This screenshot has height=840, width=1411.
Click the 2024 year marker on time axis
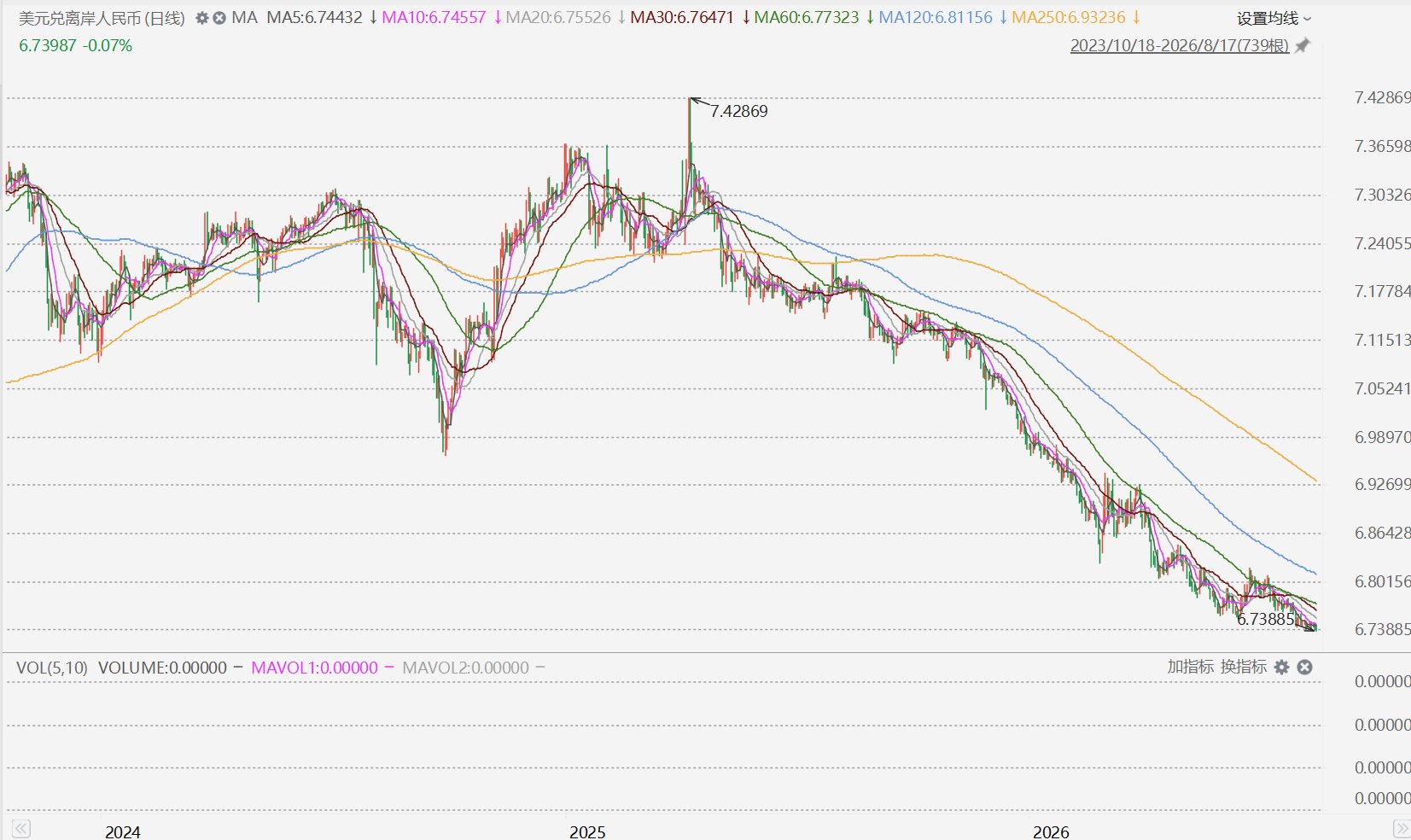click(x=123, y=832)
